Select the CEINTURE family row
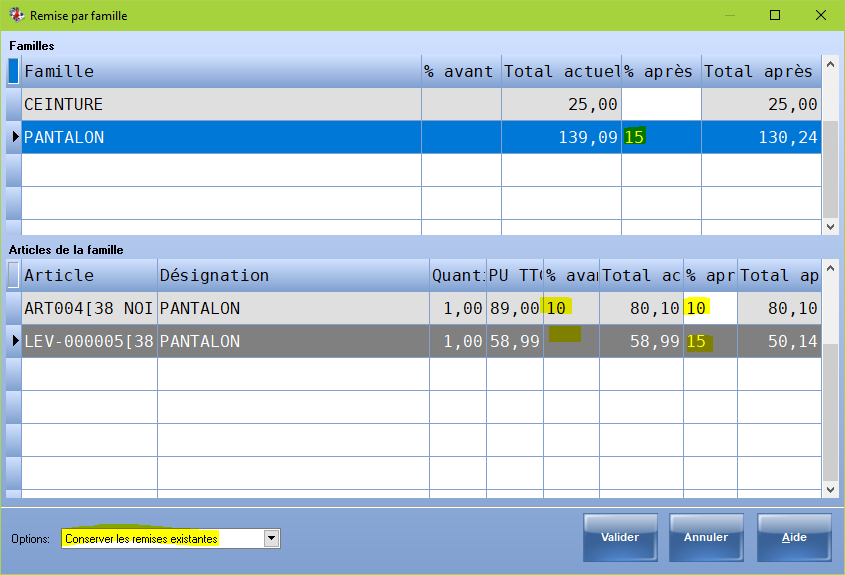Screen dimensions: 845x575 coord(220,104)
